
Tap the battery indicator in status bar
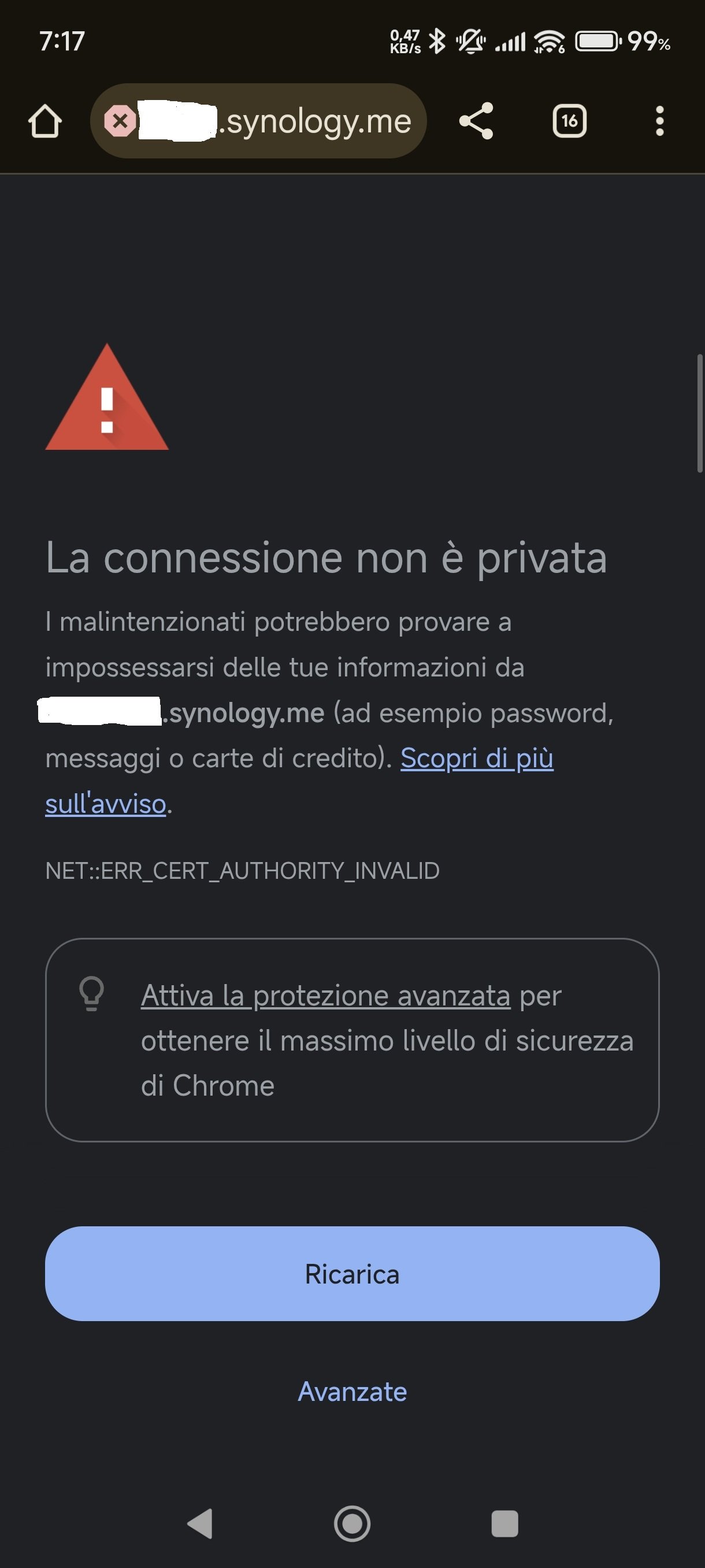[598, 42]
